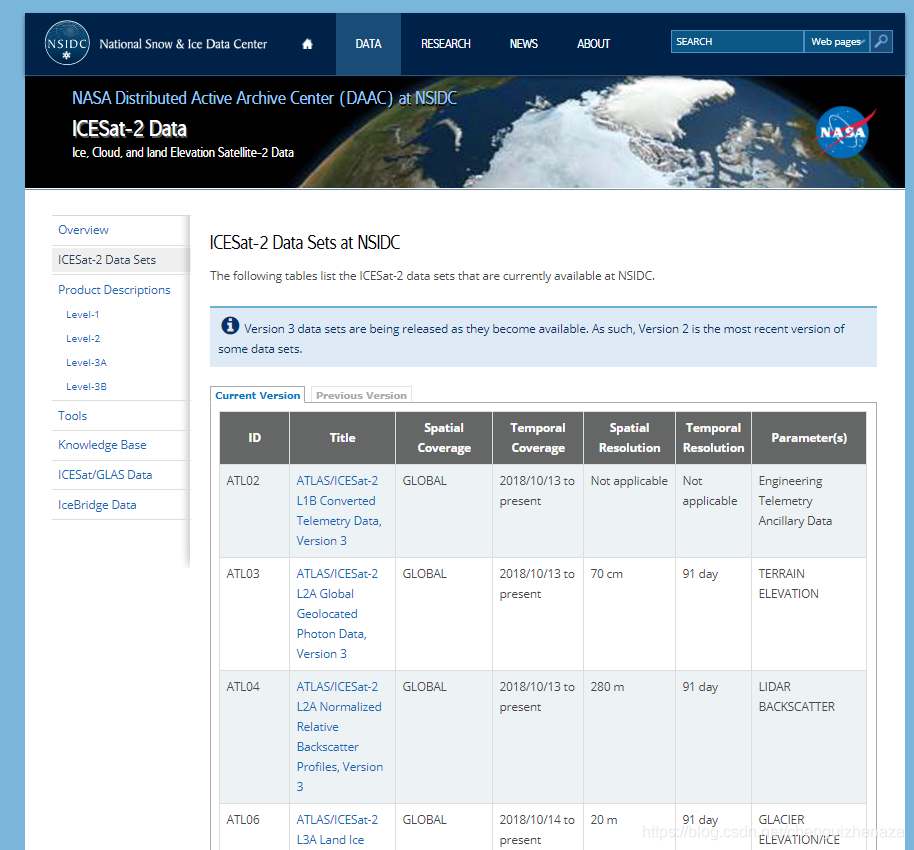This screenshot has width=914, height=850.
Task: Go to home via house icon
Action: [307, 44]
